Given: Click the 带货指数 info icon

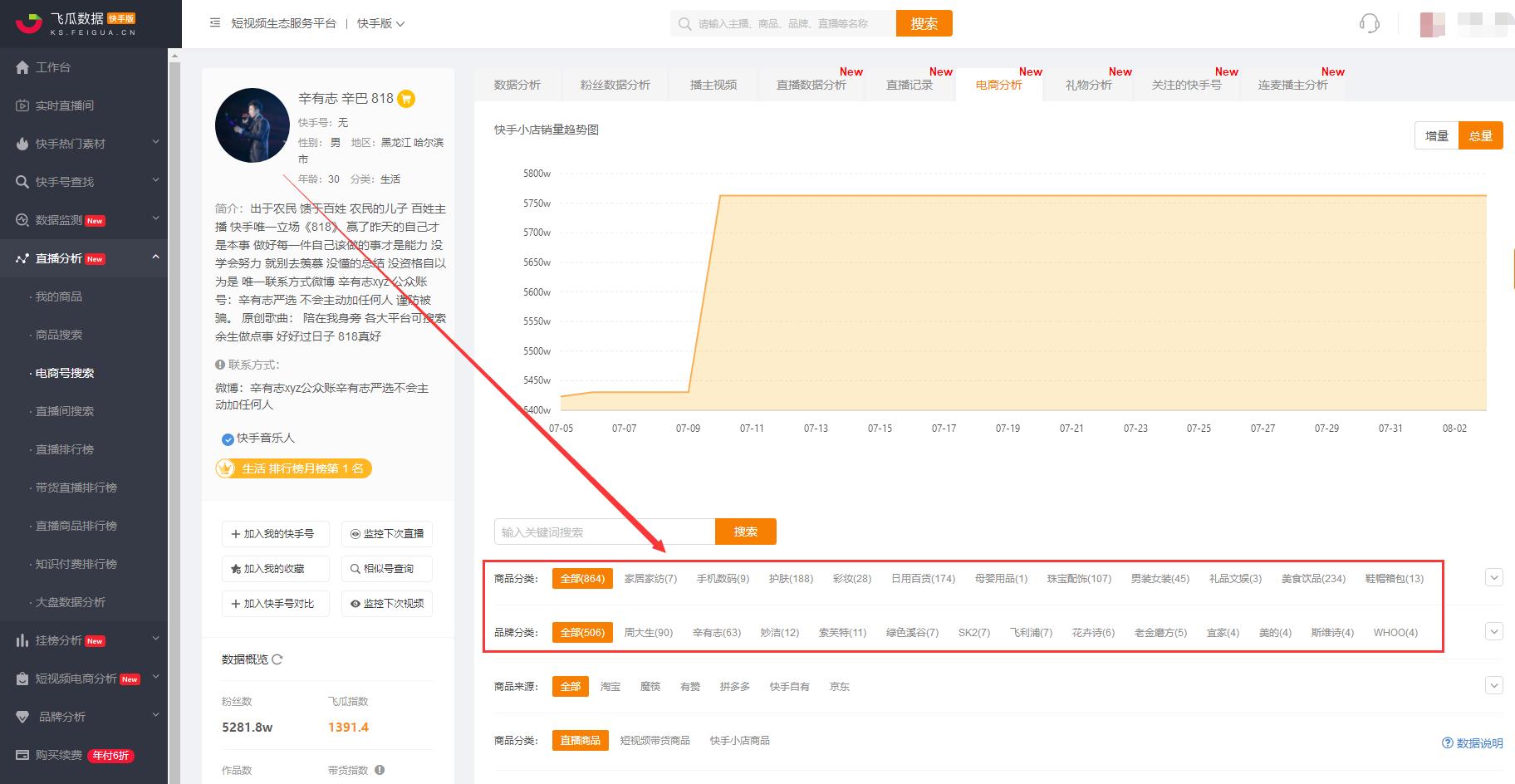Looking at the screenshot, I should coord(380,770).
